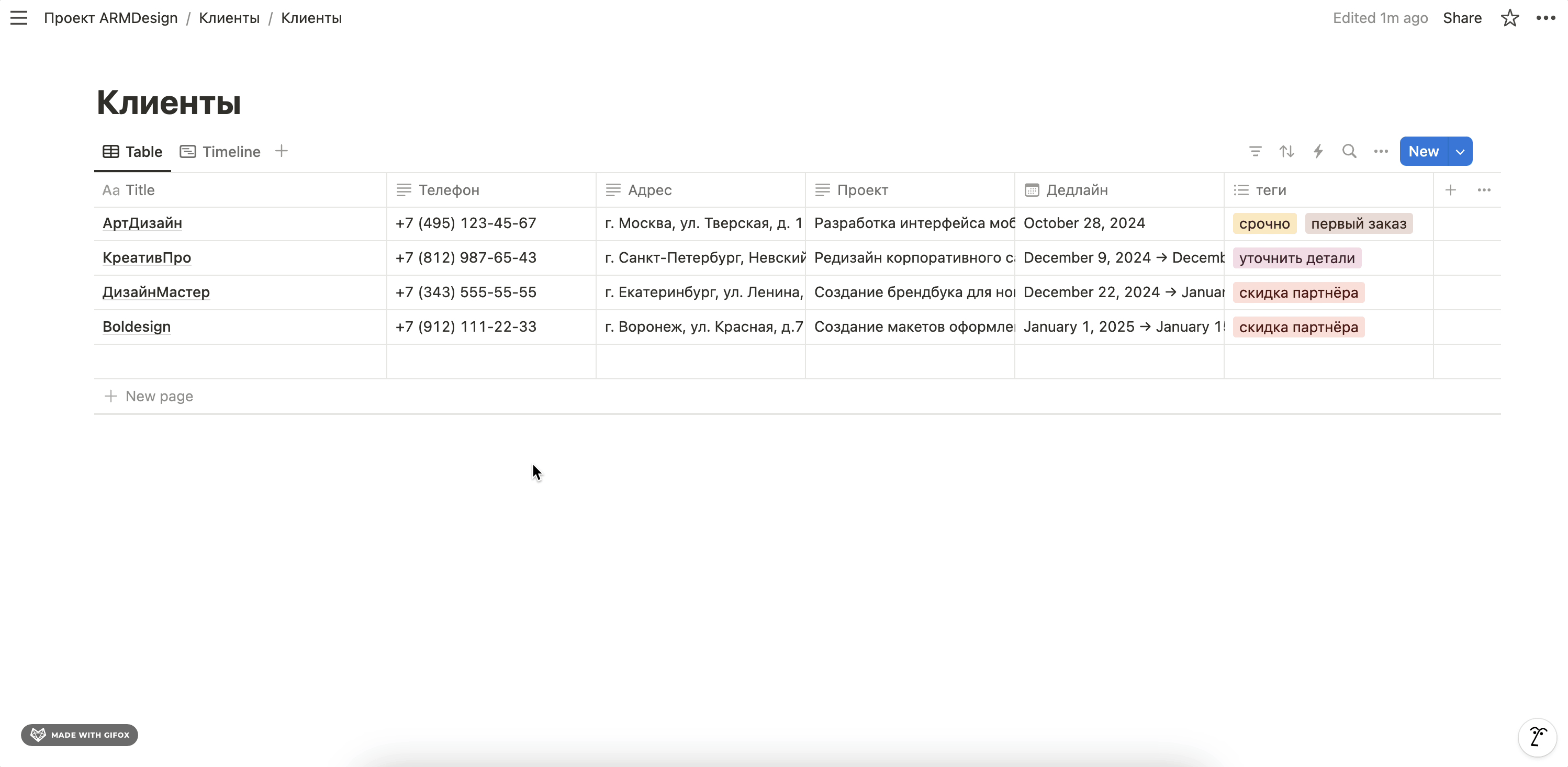Add a new database view

click(x=281, y=152)
